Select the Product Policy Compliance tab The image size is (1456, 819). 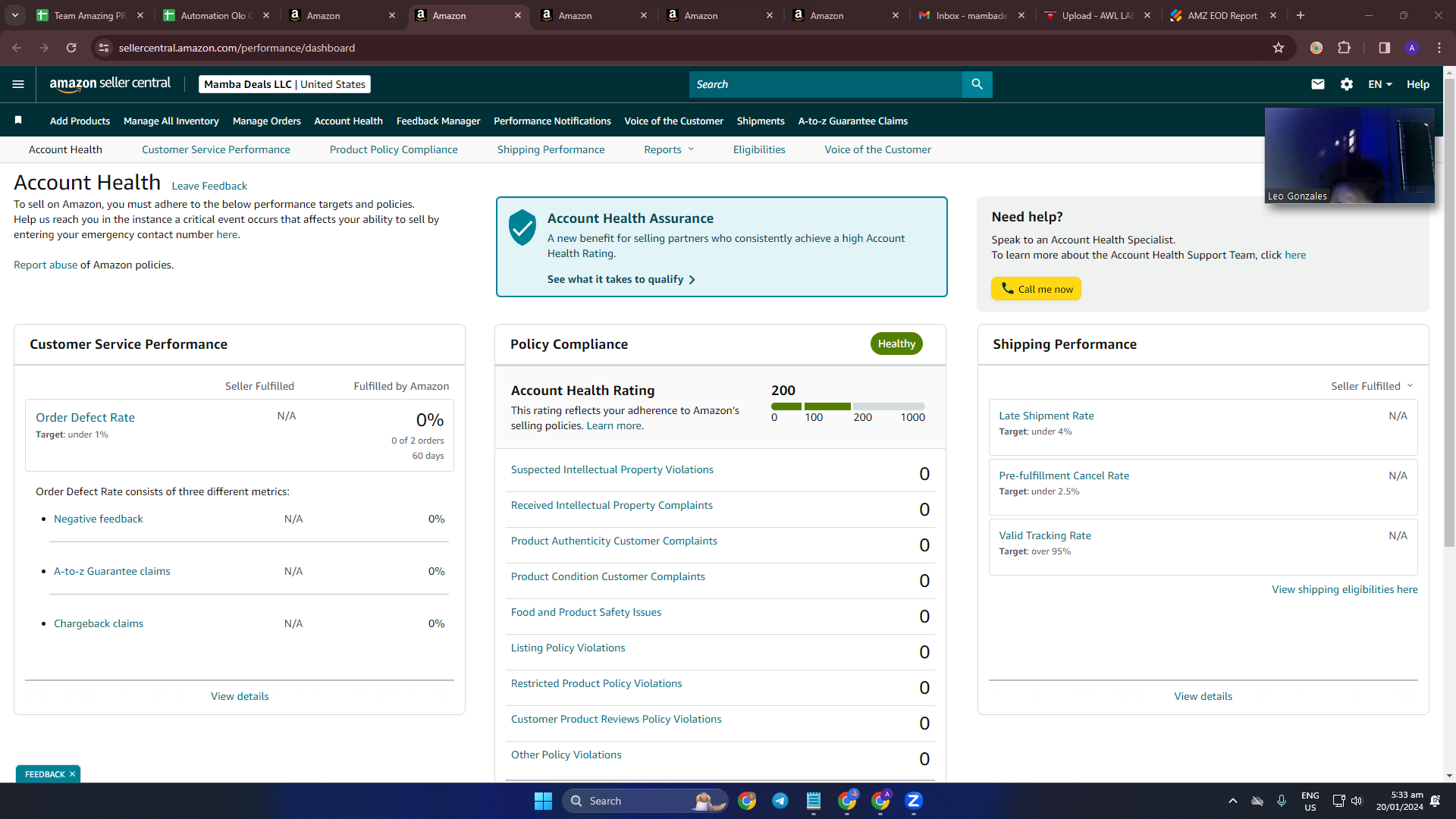[x=394, y=149]
